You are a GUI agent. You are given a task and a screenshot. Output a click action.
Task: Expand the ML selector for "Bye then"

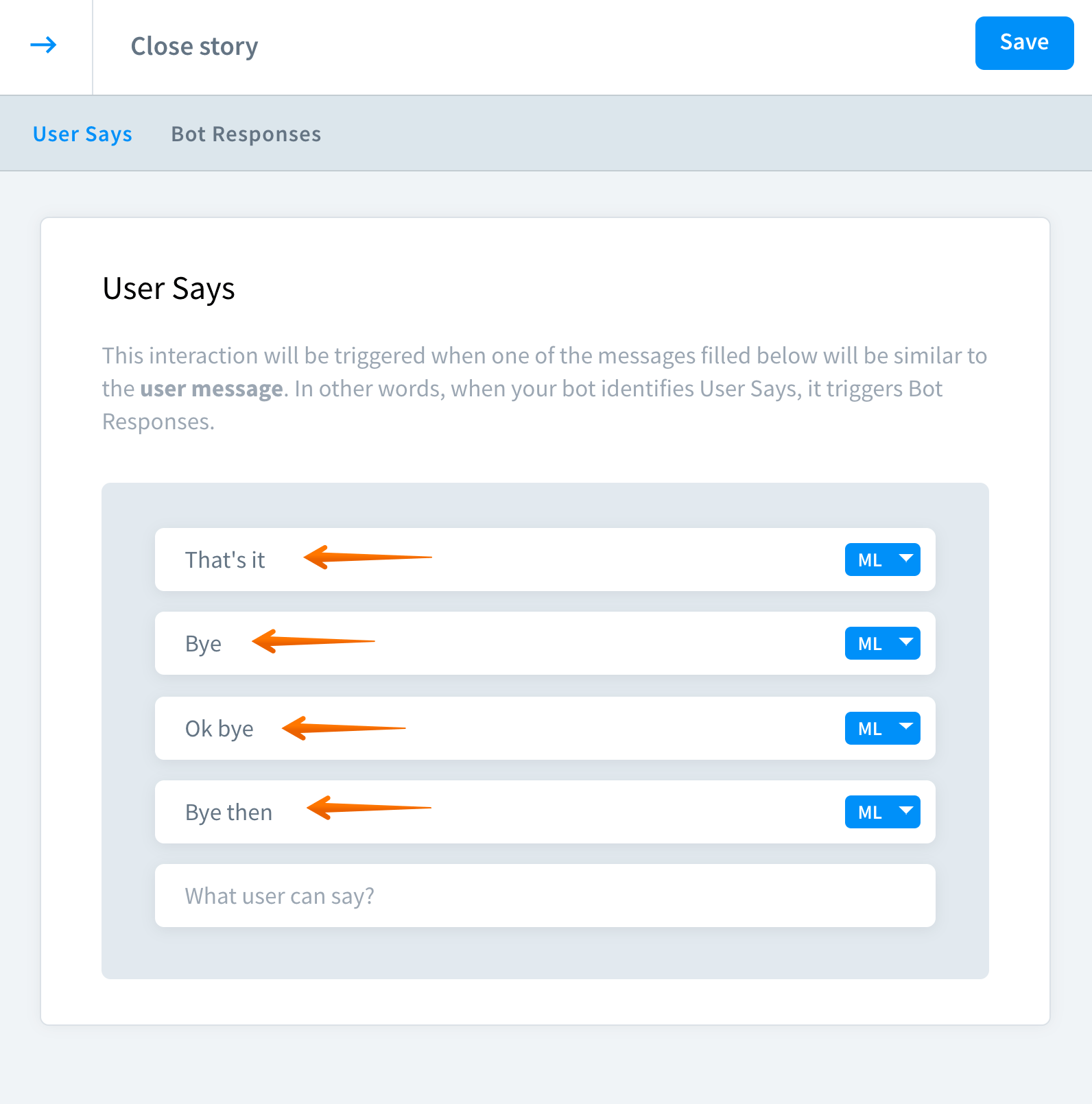[882, 813]
